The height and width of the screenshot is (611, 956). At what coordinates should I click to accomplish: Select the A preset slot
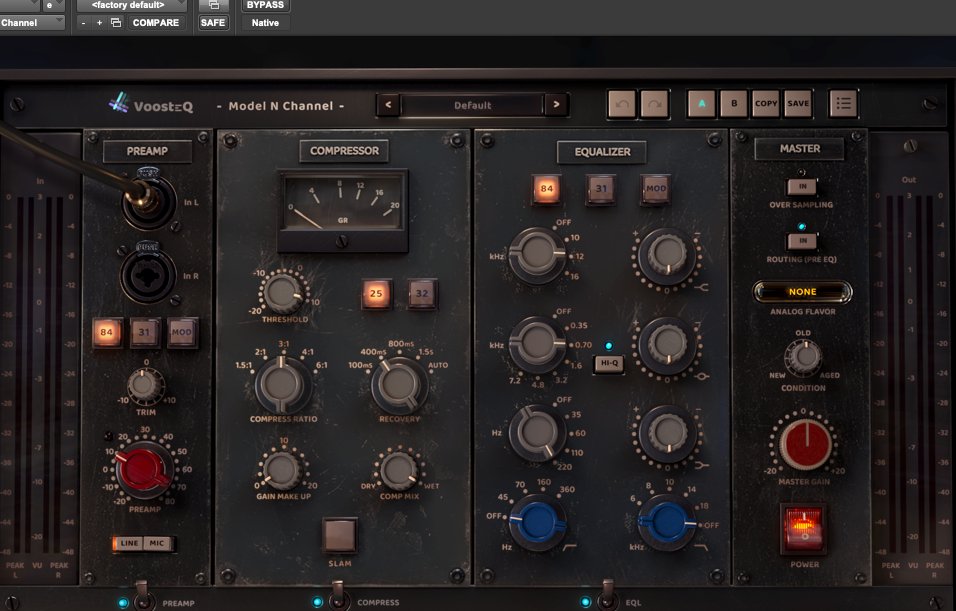point(702,104)
